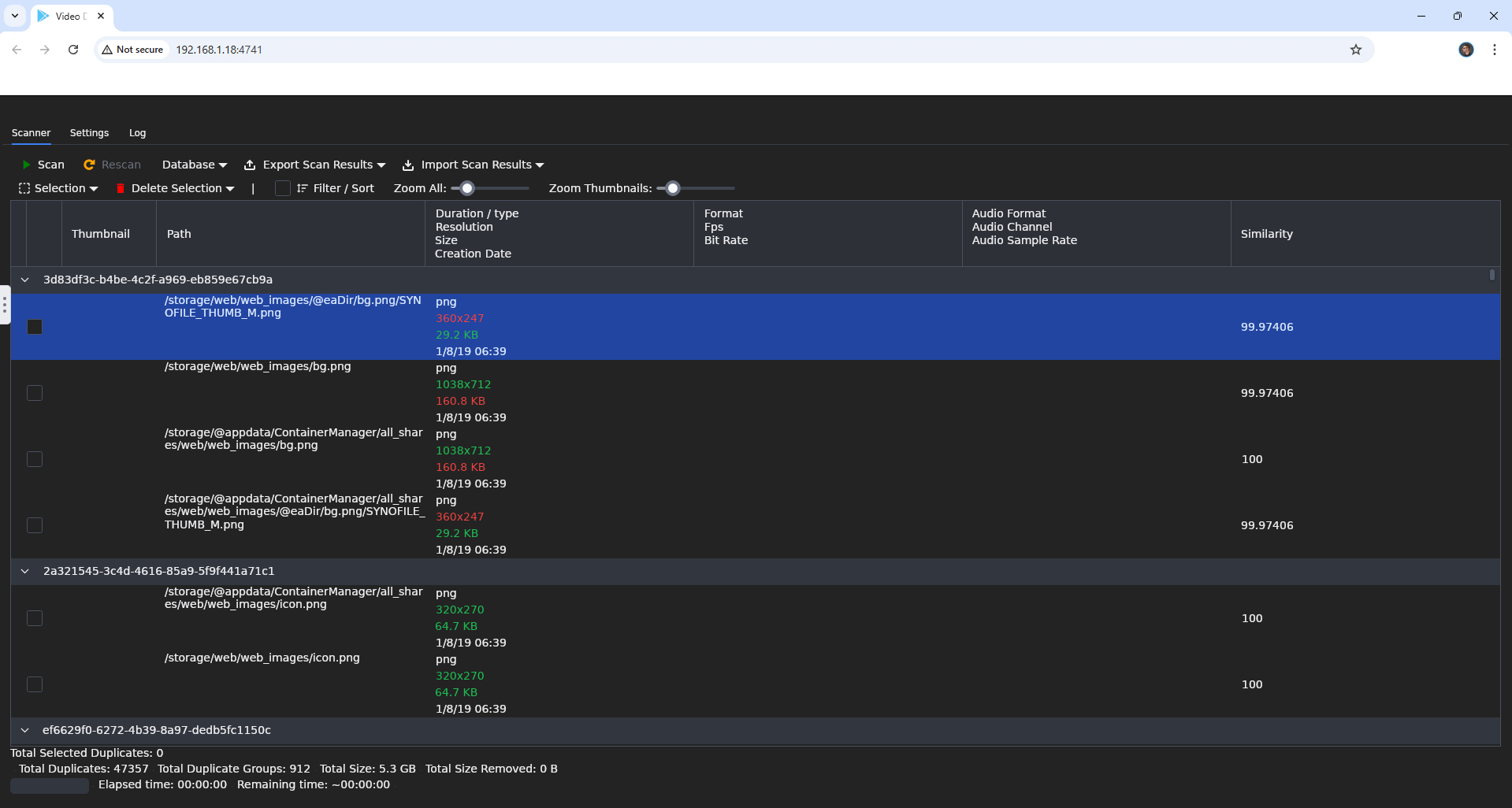Click the Similarity column header
1512x808 pixels.
coord(1365,234)
